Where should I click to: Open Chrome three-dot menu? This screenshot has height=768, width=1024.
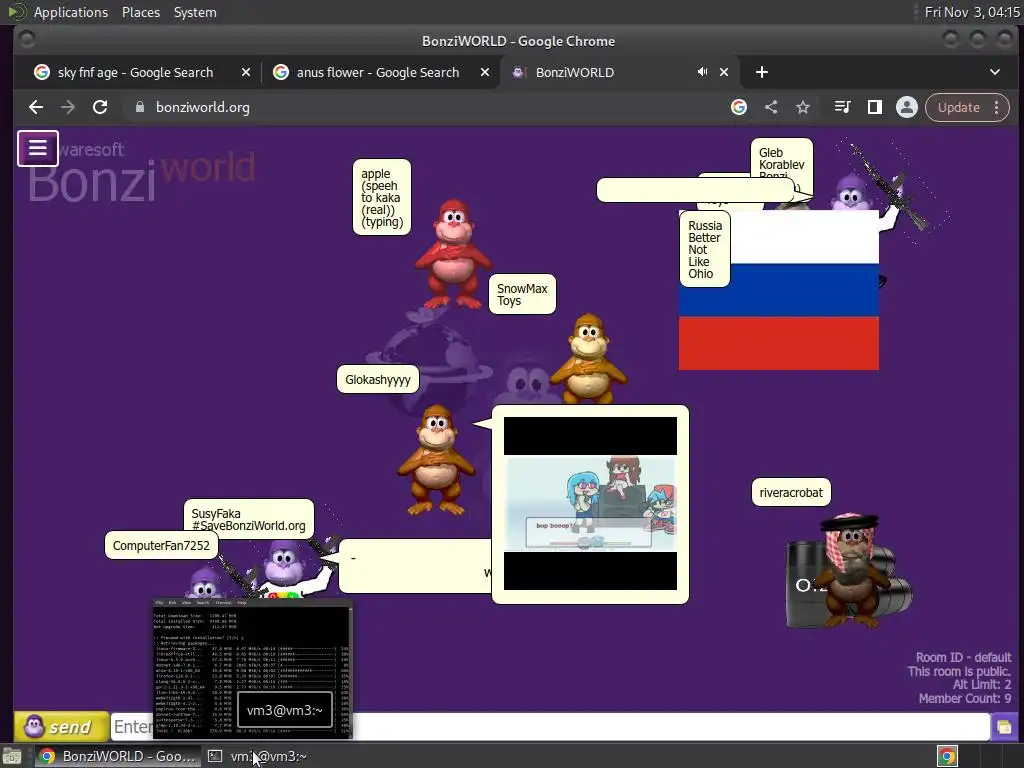point(997,107)
